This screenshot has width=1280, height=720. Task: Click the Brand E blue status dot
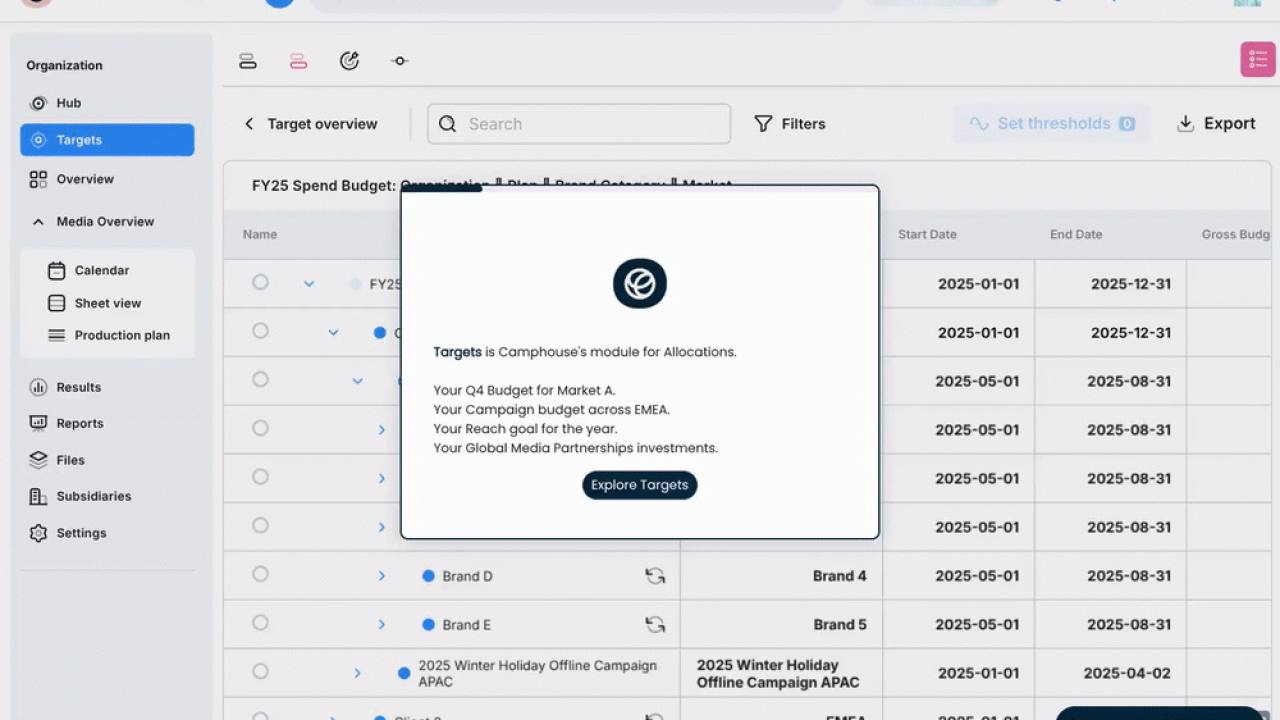pos(428,625)
